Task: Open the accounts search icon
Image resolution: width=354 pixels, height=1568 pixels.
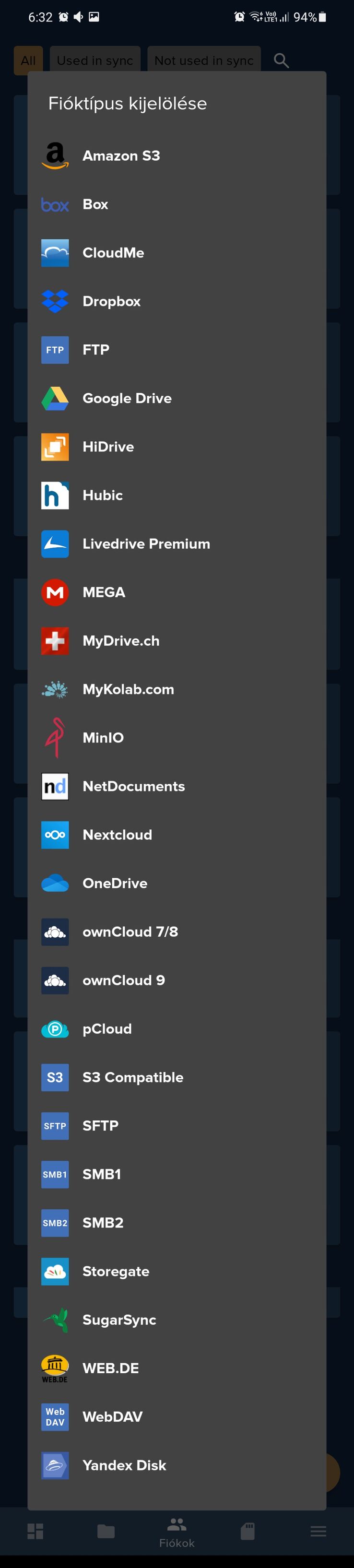Action: [x=281, y=60]
